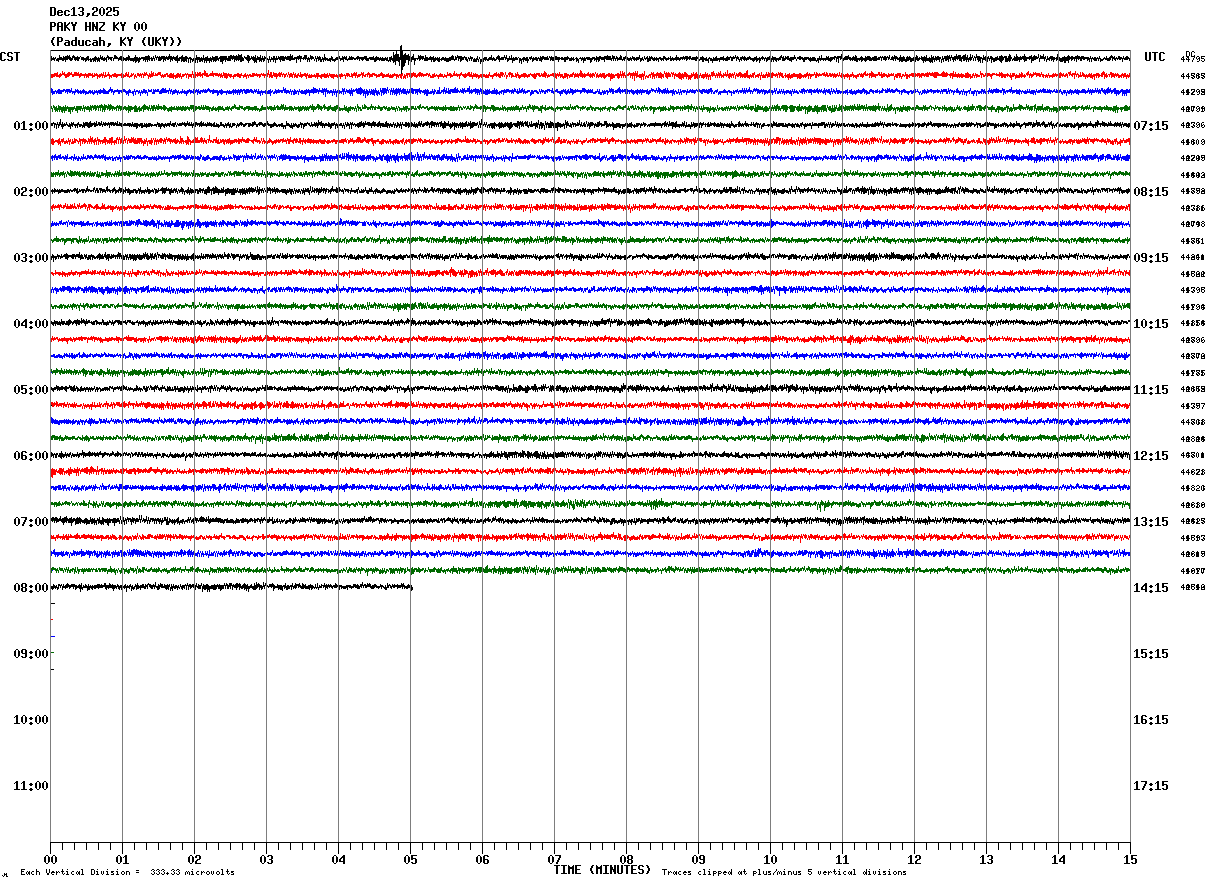This screenshot has height=886, width=1210.
Task: Click the 09:00 CST time label
Action: [30, 654]
